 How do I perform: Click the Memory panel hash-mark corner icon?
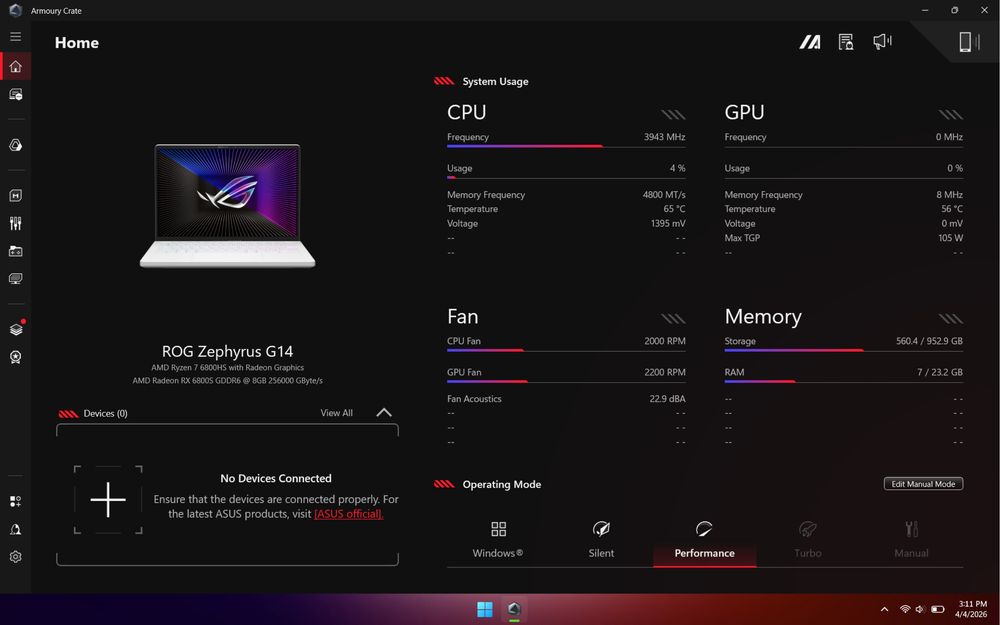click(950, 319)
